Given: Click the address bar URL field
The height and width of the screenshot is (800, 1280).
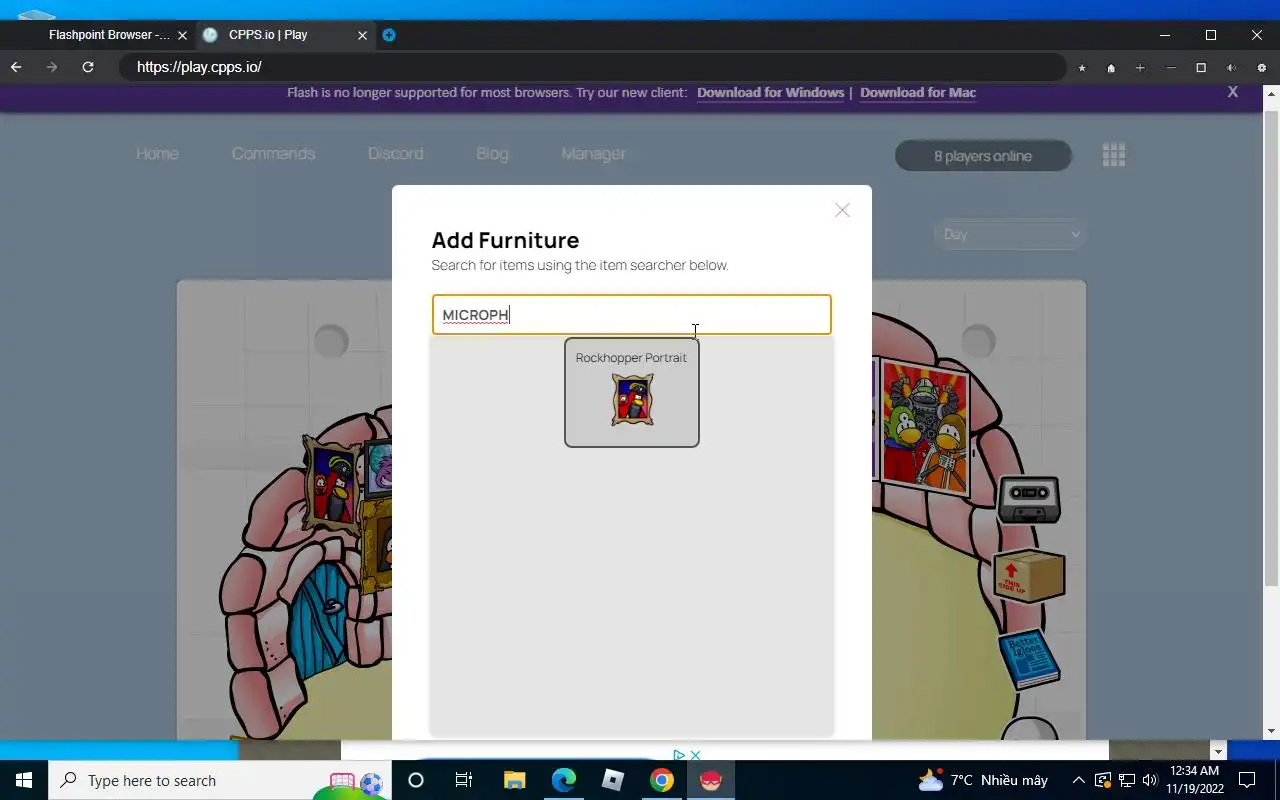Looking at the screenshot, I should [592, 67].
